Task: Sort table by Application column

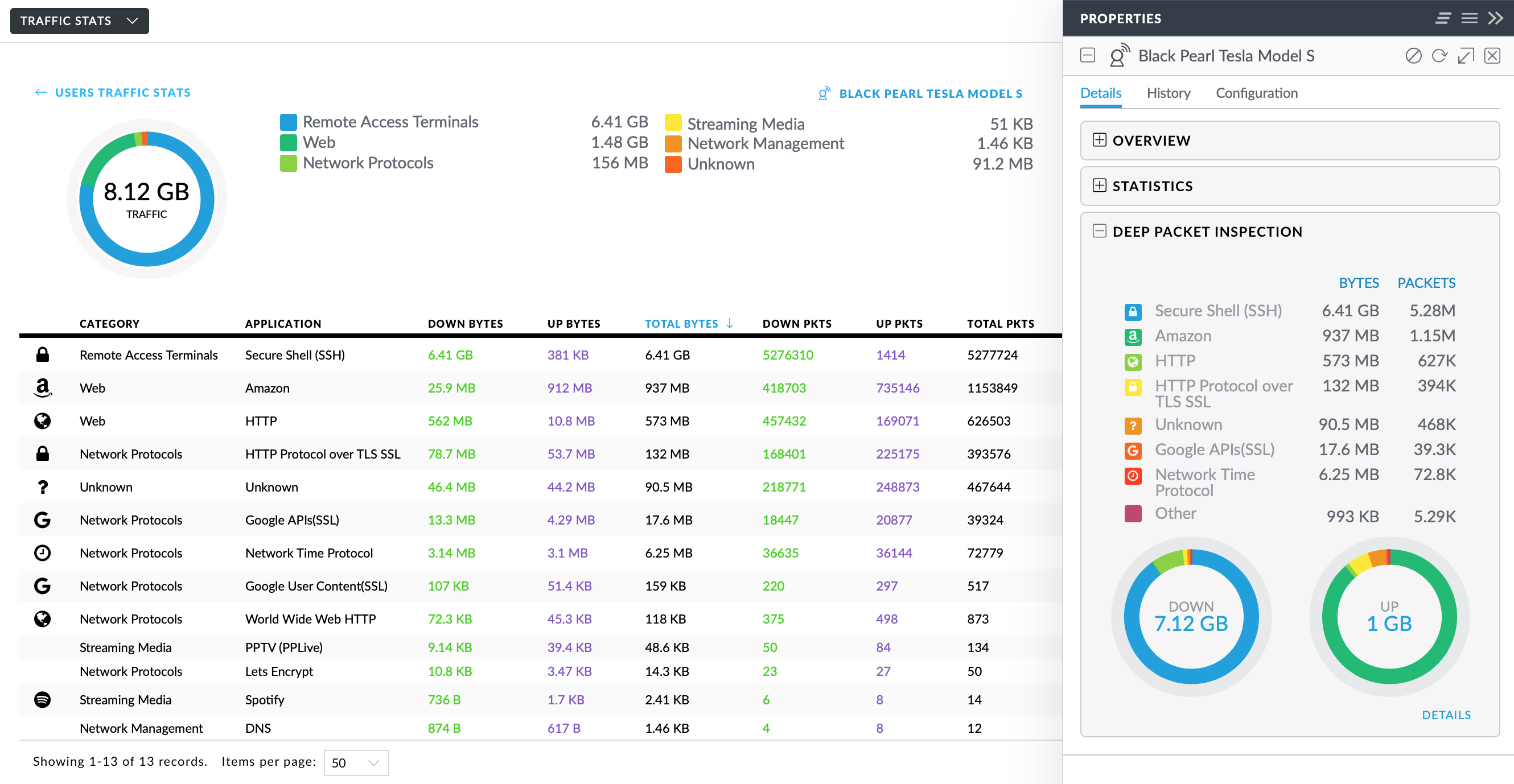Action: pos(283,323)
